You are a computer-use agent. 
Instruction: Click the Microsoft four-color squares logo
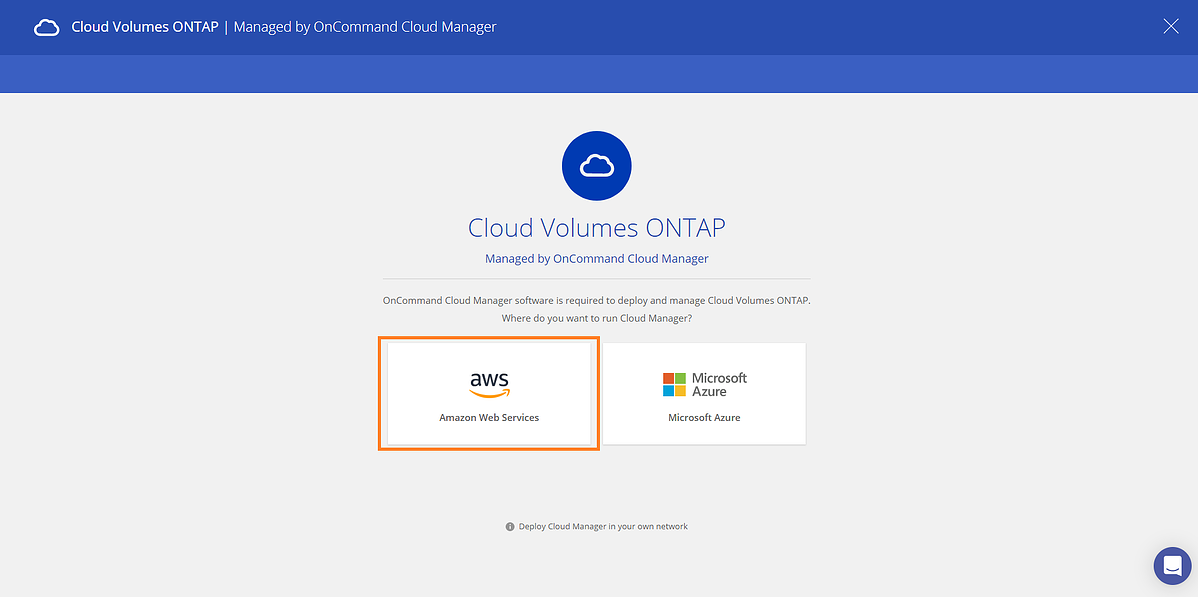point(675,384)
